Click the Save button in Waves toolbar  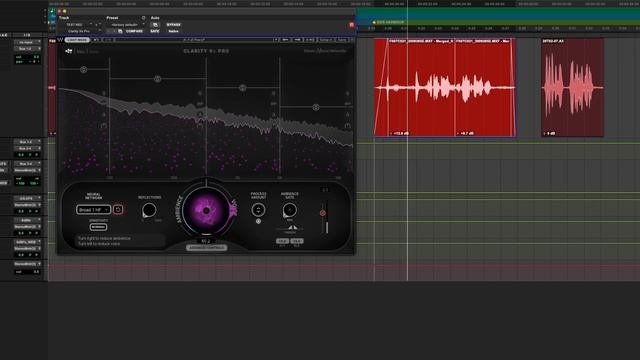coord(342,40)
